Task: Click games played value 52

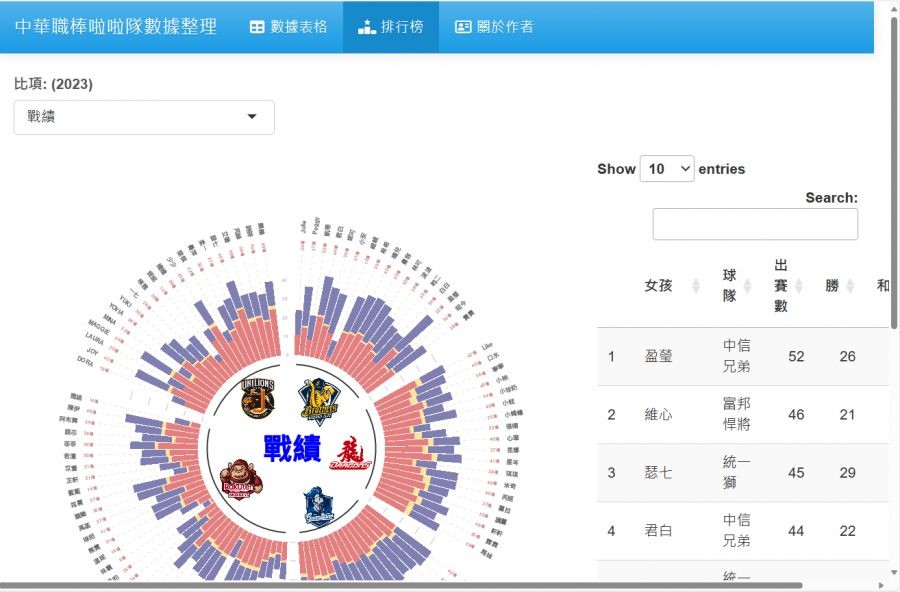Action: click(x=796, y=357)
